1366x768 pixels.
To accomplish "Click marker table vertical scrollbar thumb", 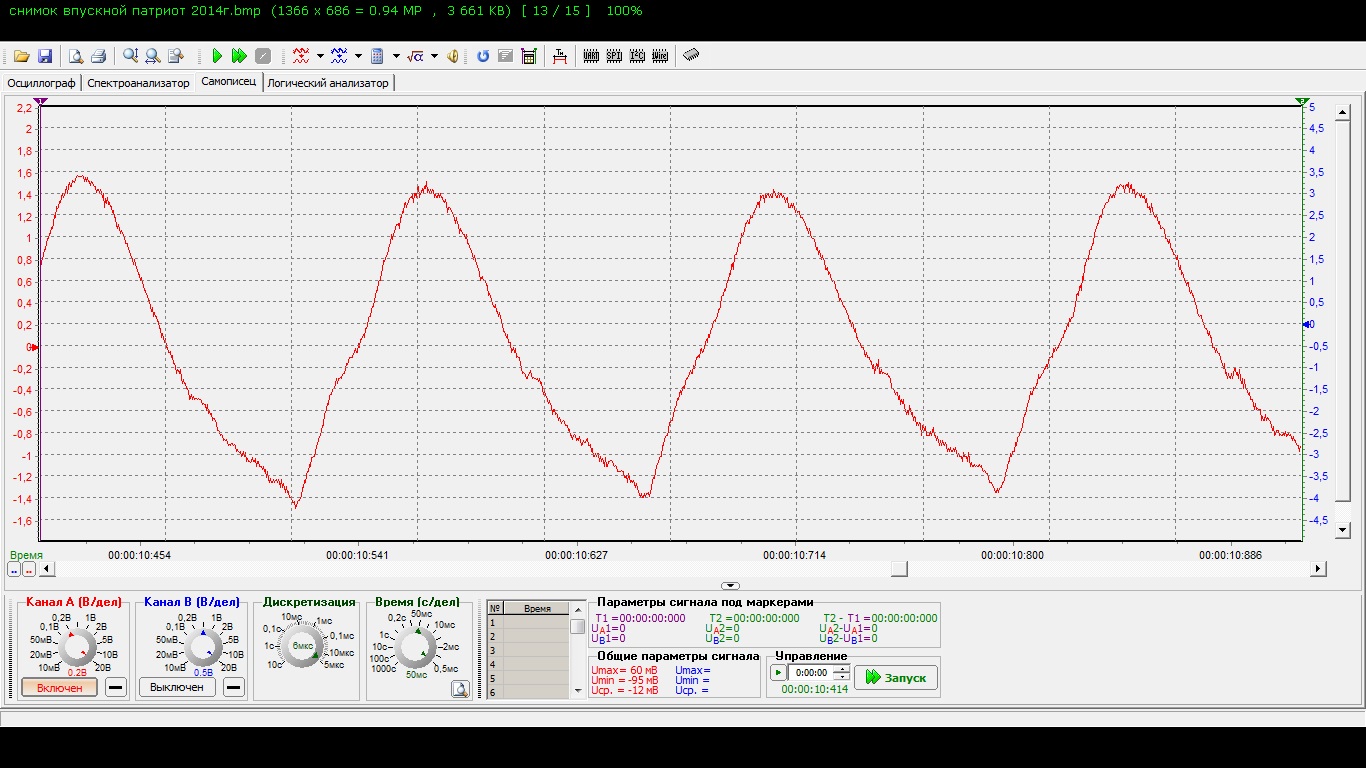I will click(x=578, y=627).
